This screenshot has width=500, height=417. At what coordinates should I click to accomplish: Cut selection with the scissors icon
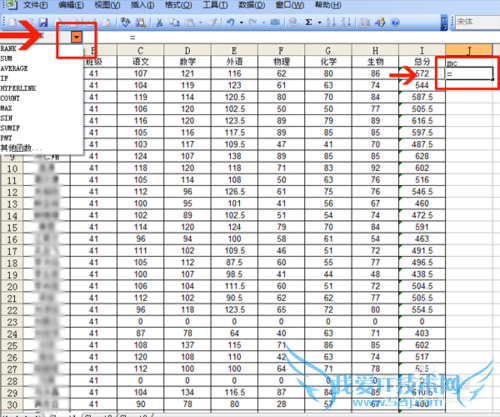coord(159,22)
